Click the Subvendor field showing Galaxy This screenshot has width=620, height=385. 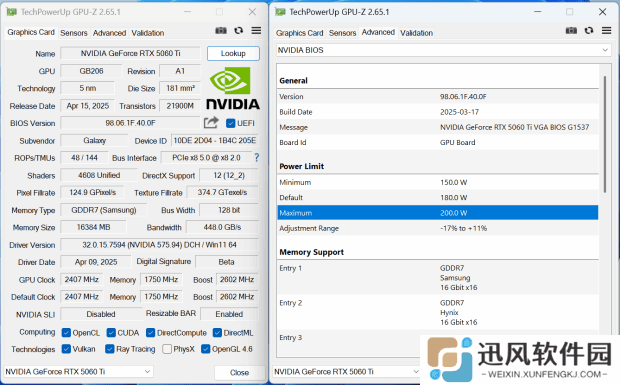pyautogui.click(x=95, y=140)
